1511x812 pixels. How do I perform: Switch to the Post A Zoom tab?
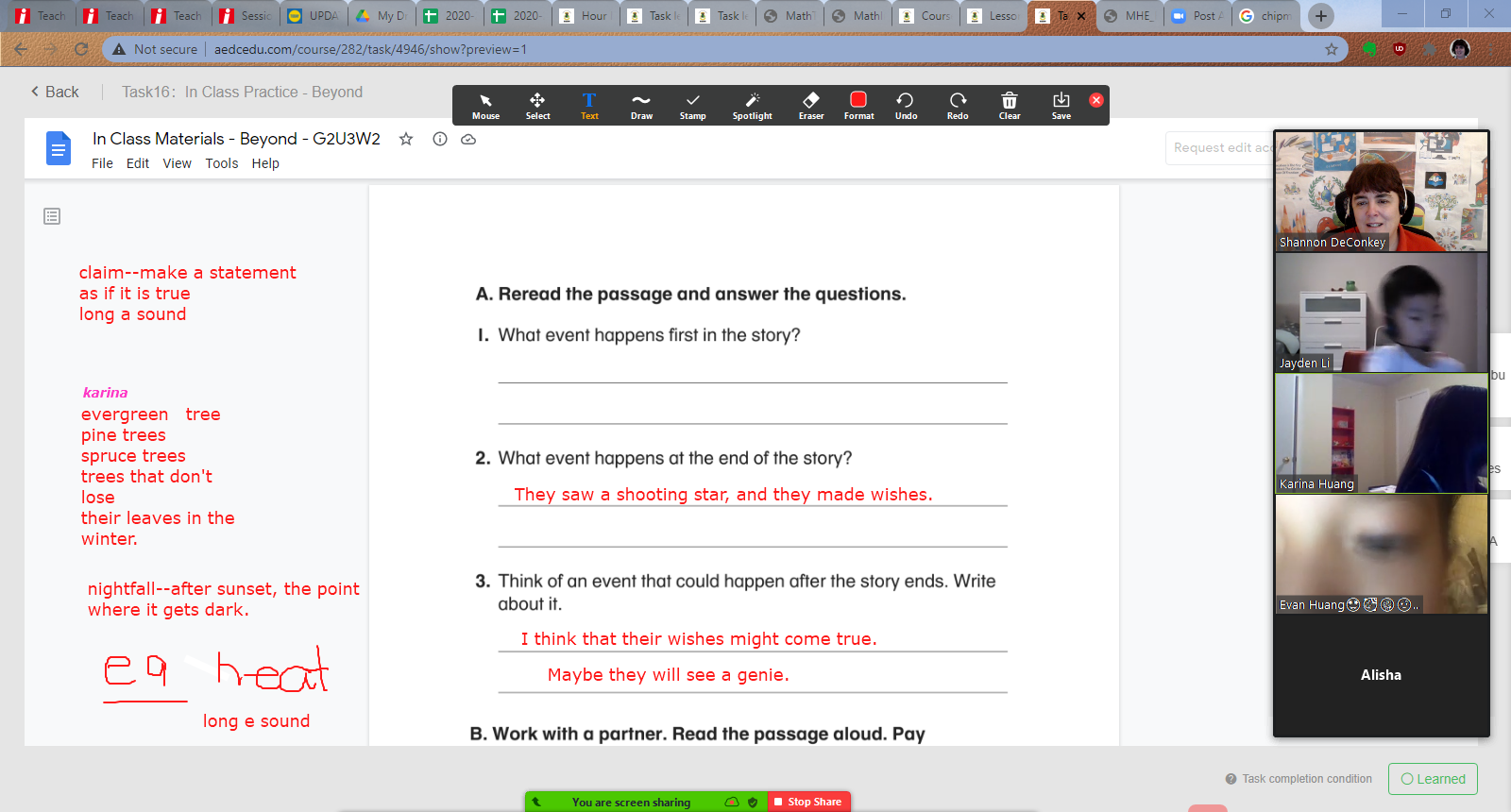[x=1197, y=16]
